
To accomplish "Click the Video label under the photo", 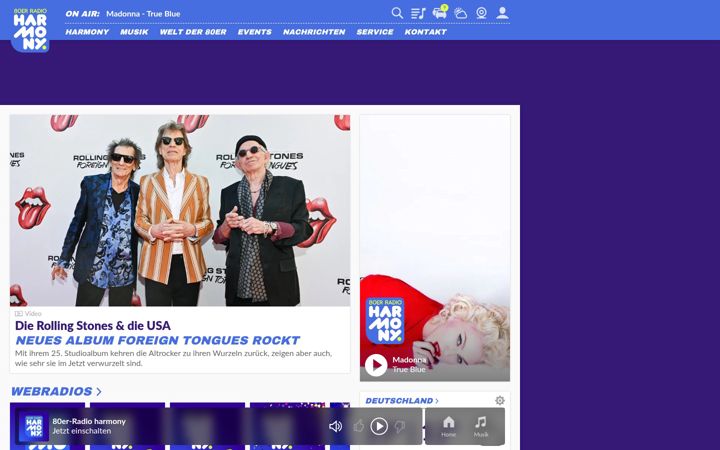I will (x=28, y=314).
